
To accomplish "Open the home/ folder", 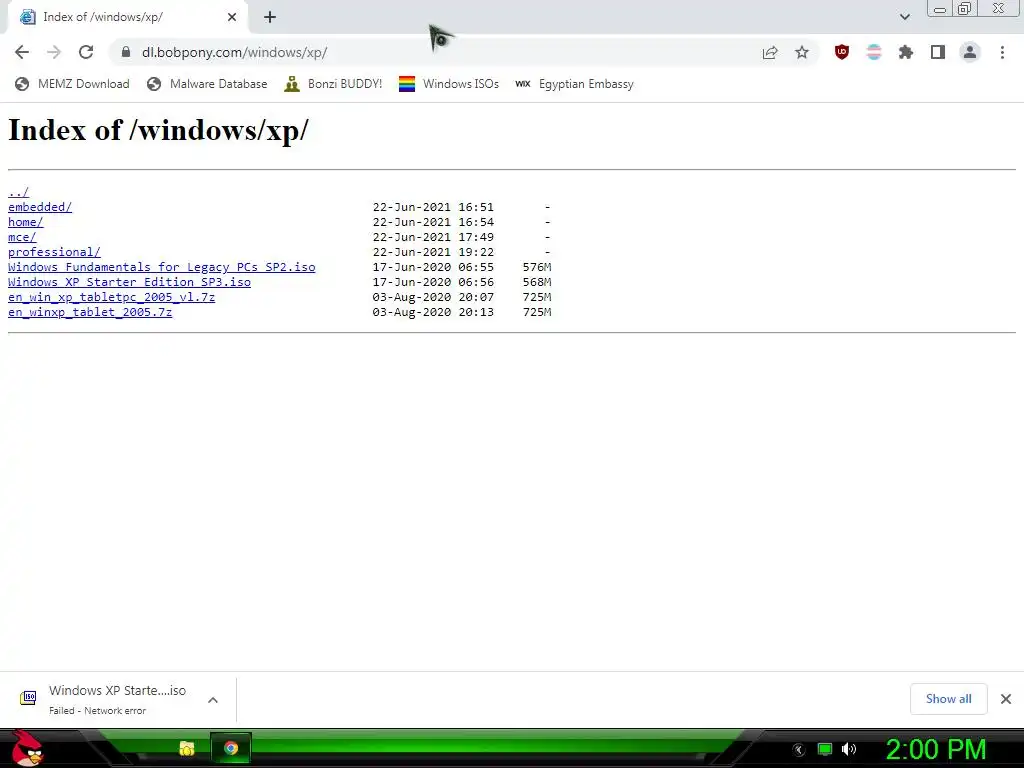I will tap(25, 222).
